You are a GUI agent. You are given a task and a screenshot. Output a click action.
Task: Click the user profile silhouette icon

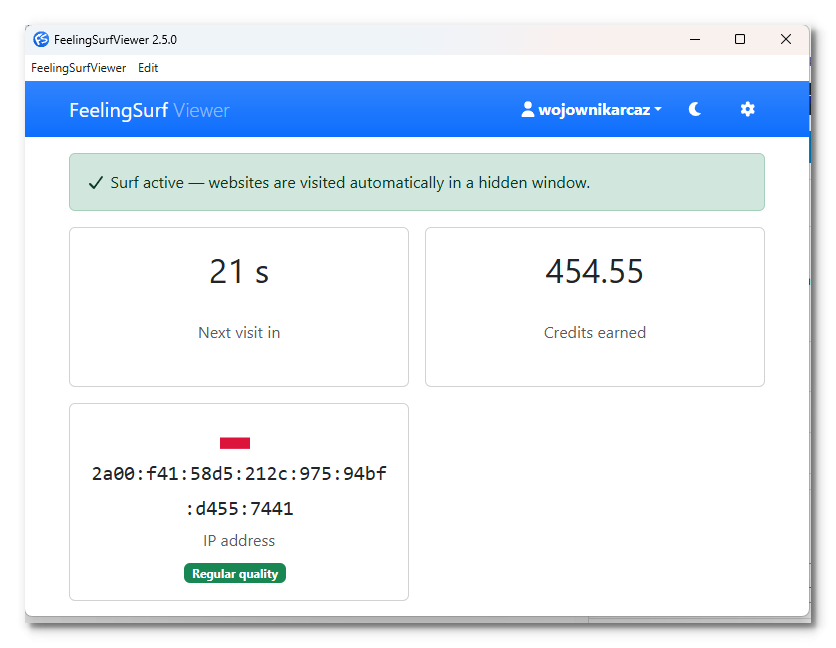click(528, 110)
